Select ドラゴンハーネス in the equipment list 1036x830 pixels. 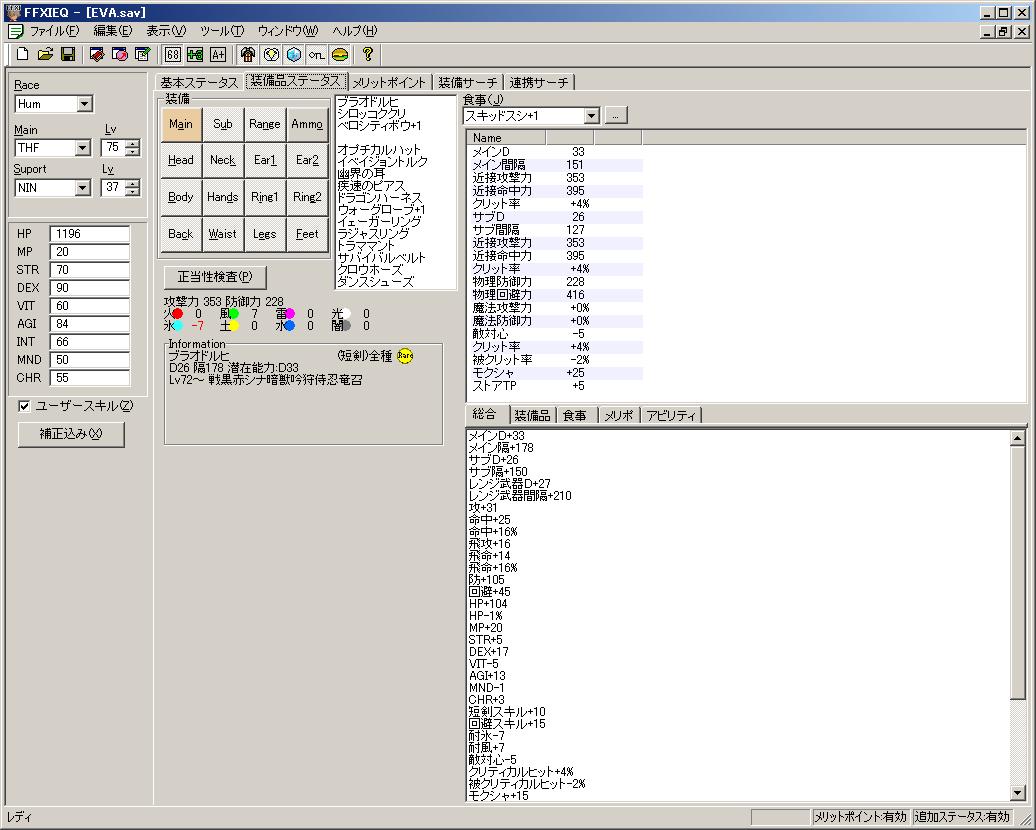click(x=380, y=198)
